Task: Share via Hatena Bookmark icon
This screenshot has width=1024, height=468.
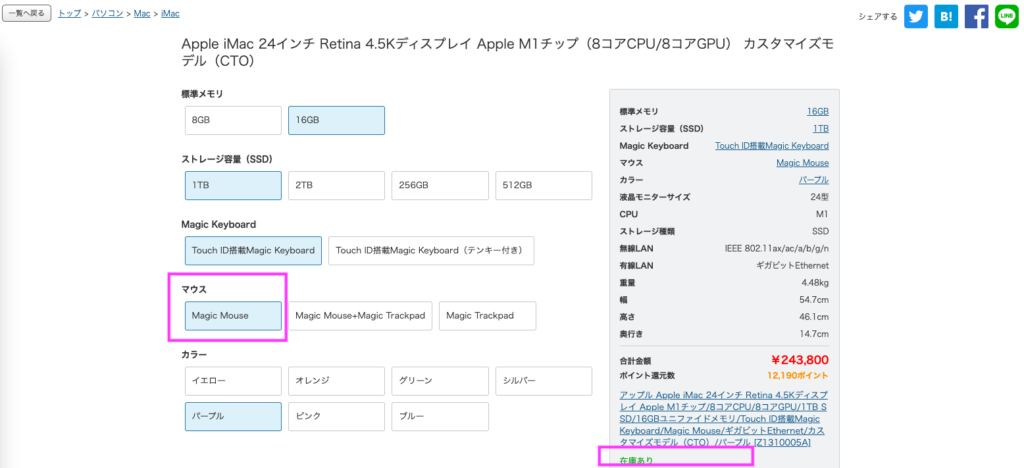Action: point(946,17)
